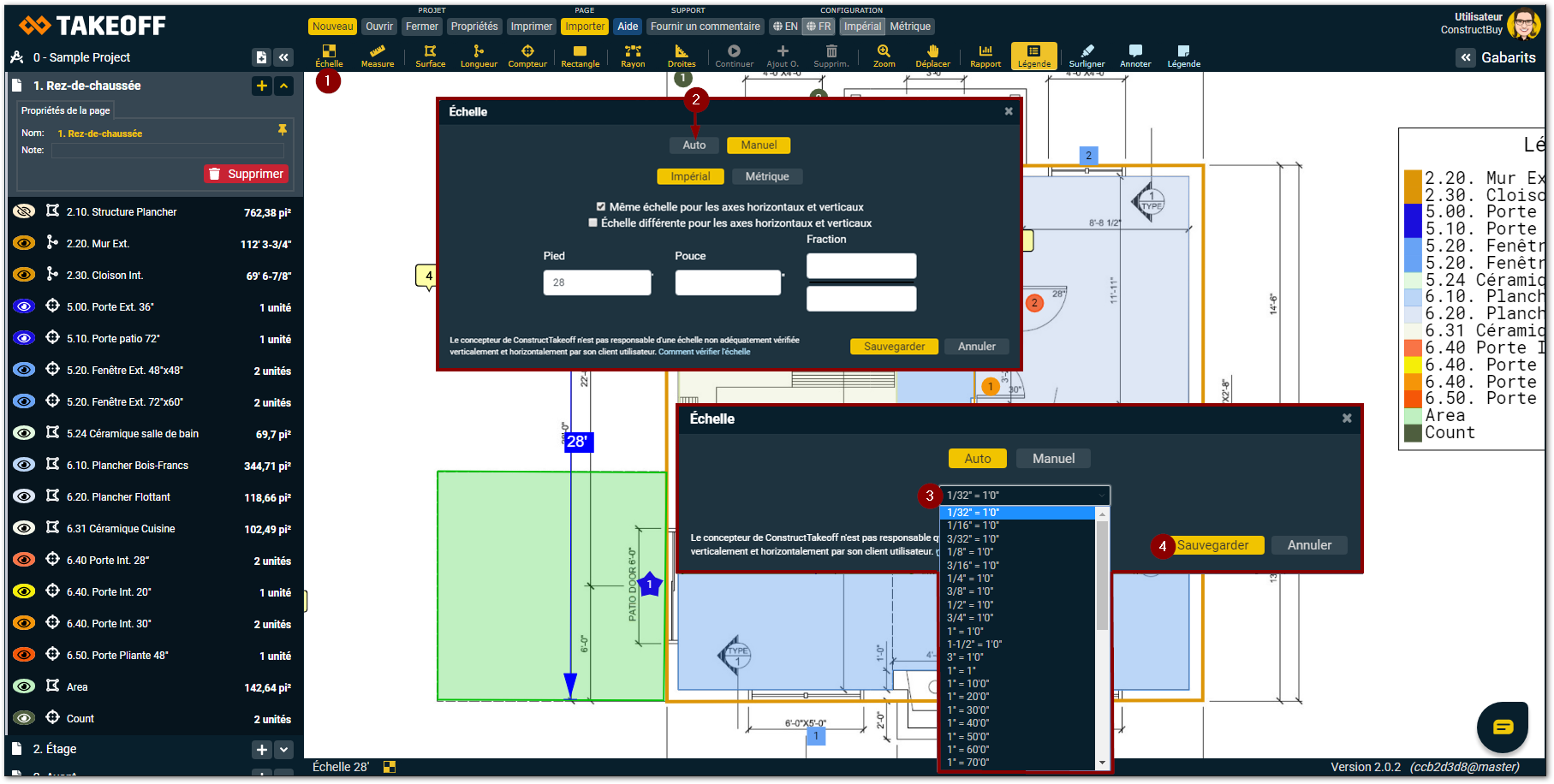Activate the Zoom tool
1554x784 pixels.
click(884, 56)
